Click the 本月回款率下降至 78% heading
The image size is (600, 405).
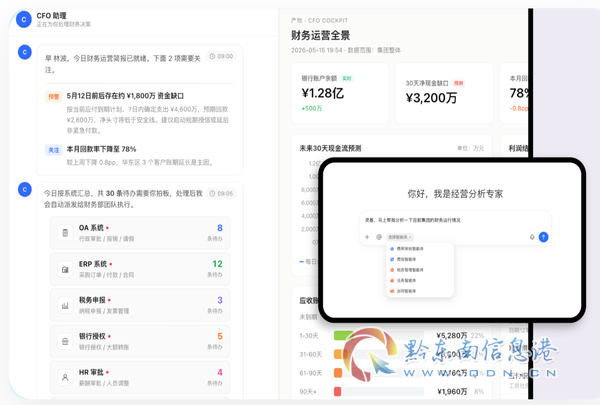(x=101, y=149)
